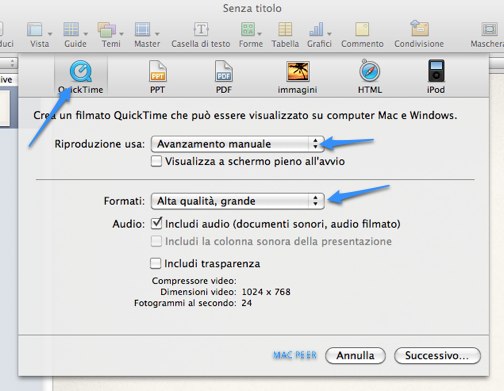Choose the PDF export format
The width and height of the screenshot is (504, 391).
tap(224, 77)
